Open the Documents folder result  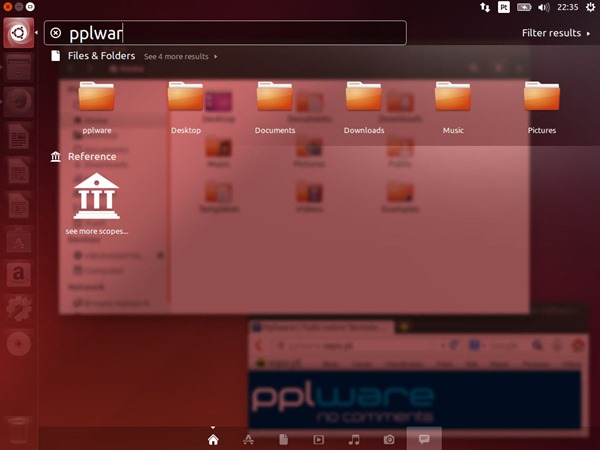tap(275, 107)
